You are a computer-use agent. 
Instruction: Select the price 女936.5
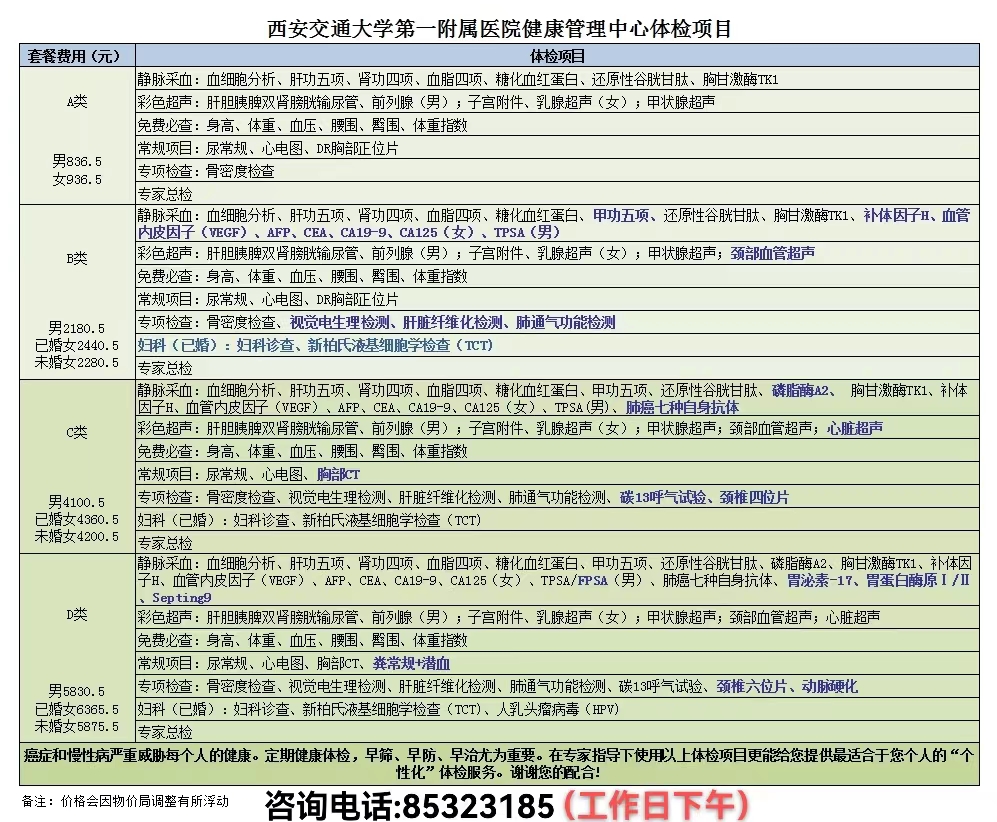77,179
